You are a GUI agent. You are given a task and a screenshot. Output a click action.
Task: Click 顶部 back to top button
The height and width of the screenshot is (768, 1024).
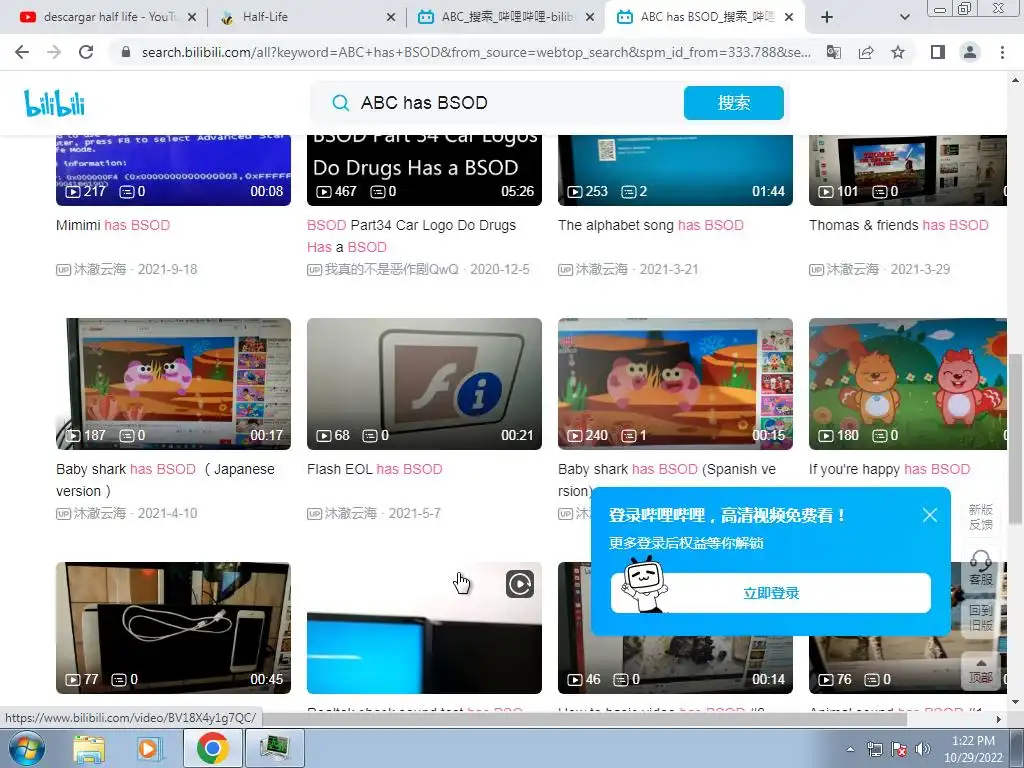pyautogui.click(x=981, y=671)
